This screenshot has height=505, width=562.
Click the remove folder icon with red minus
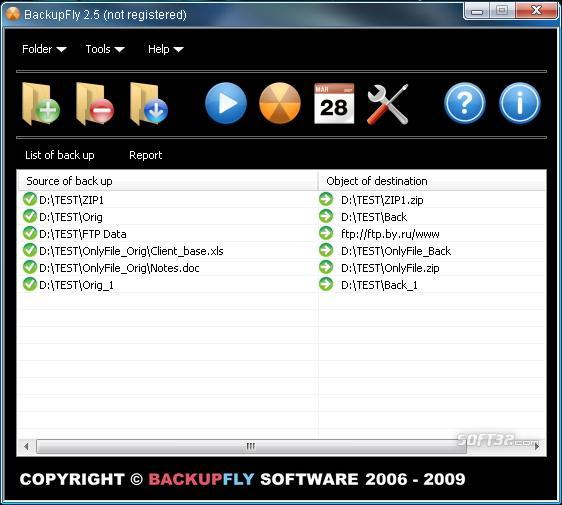(x=95, y=104)
